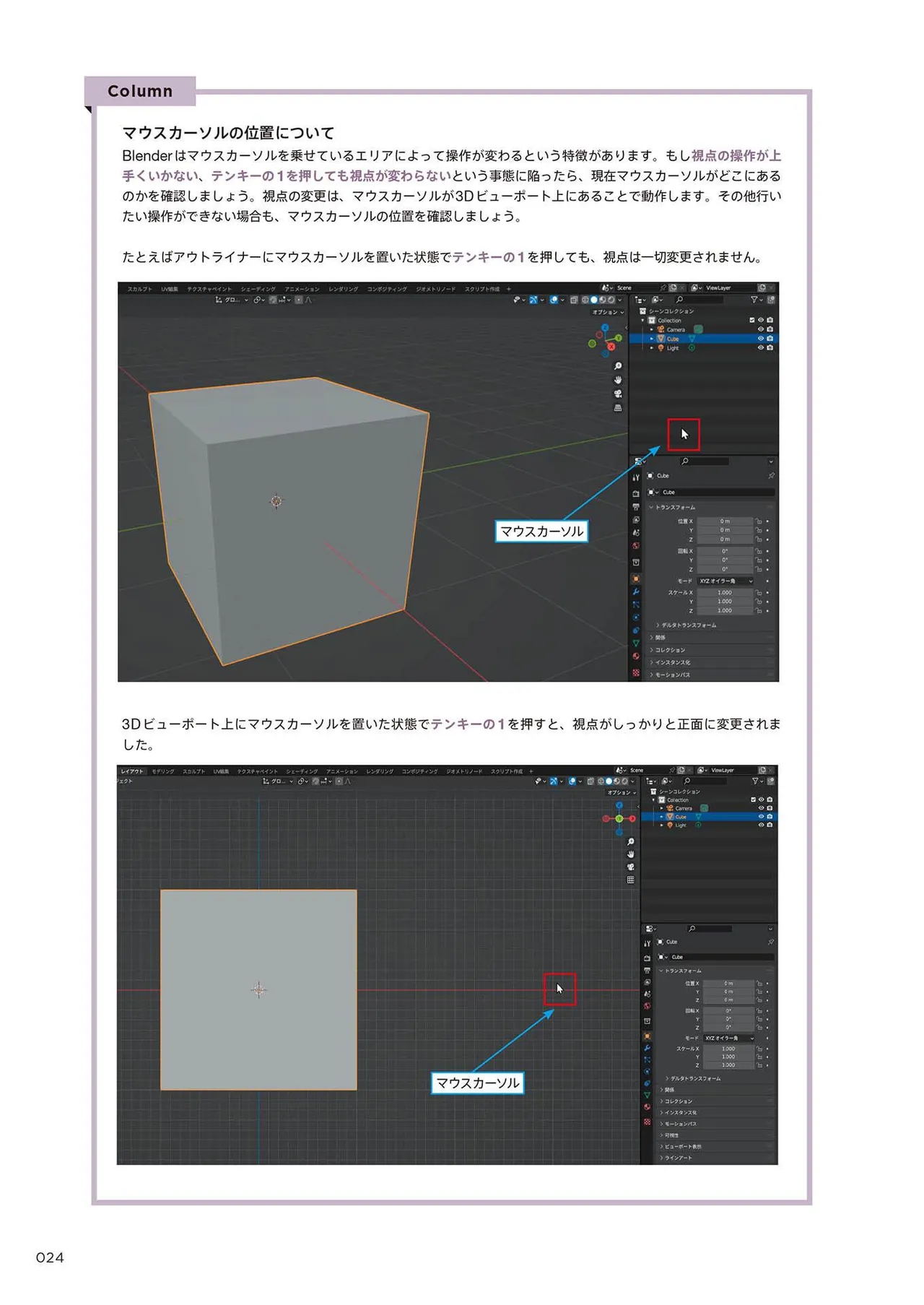This screenshot has height=1305, width=924.
Task: Open シェーディング workspace tab in upper screenshot
Action: (x=258, y=289)
